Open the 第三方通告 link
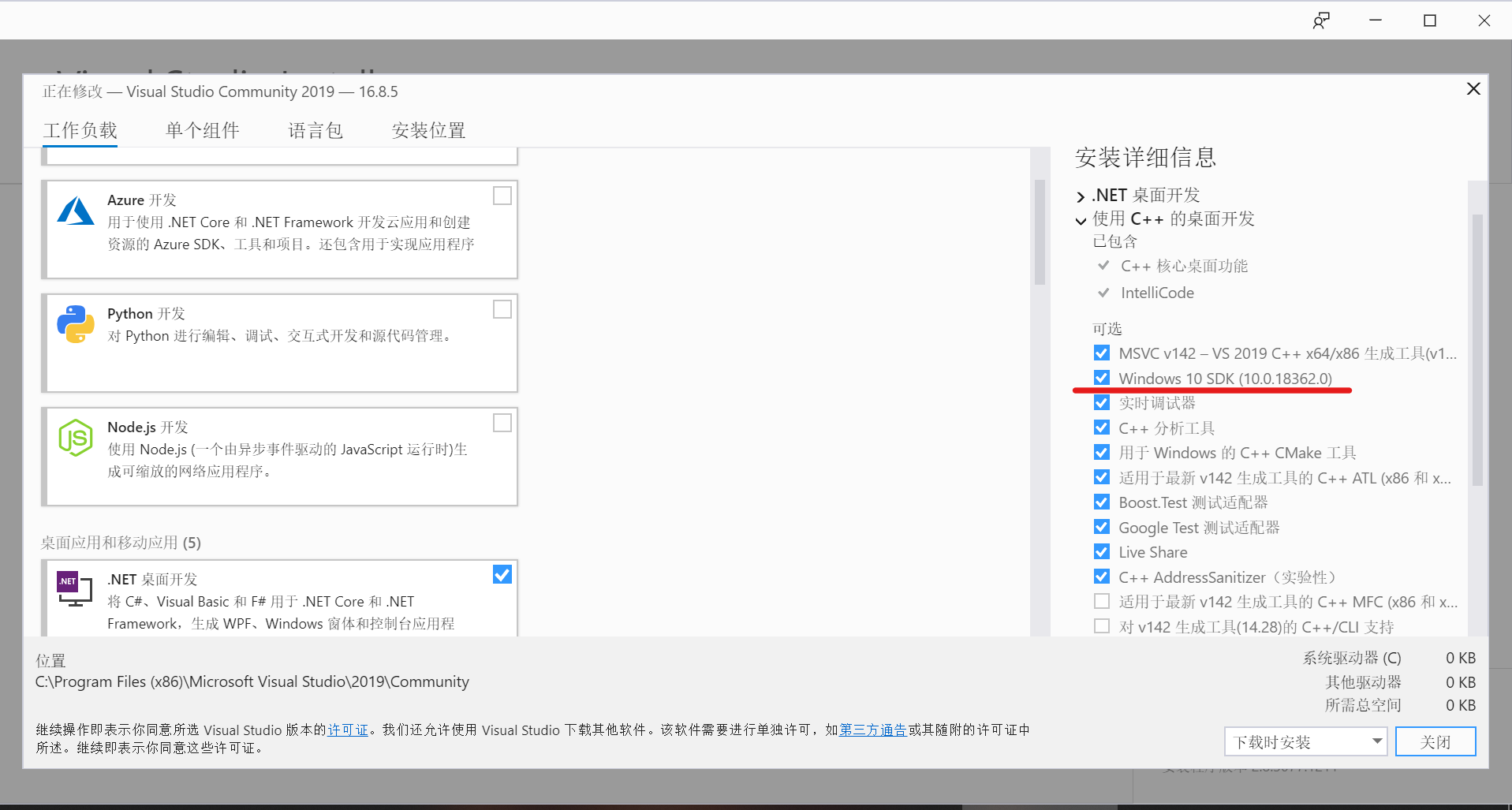 (x=873, y=730)
